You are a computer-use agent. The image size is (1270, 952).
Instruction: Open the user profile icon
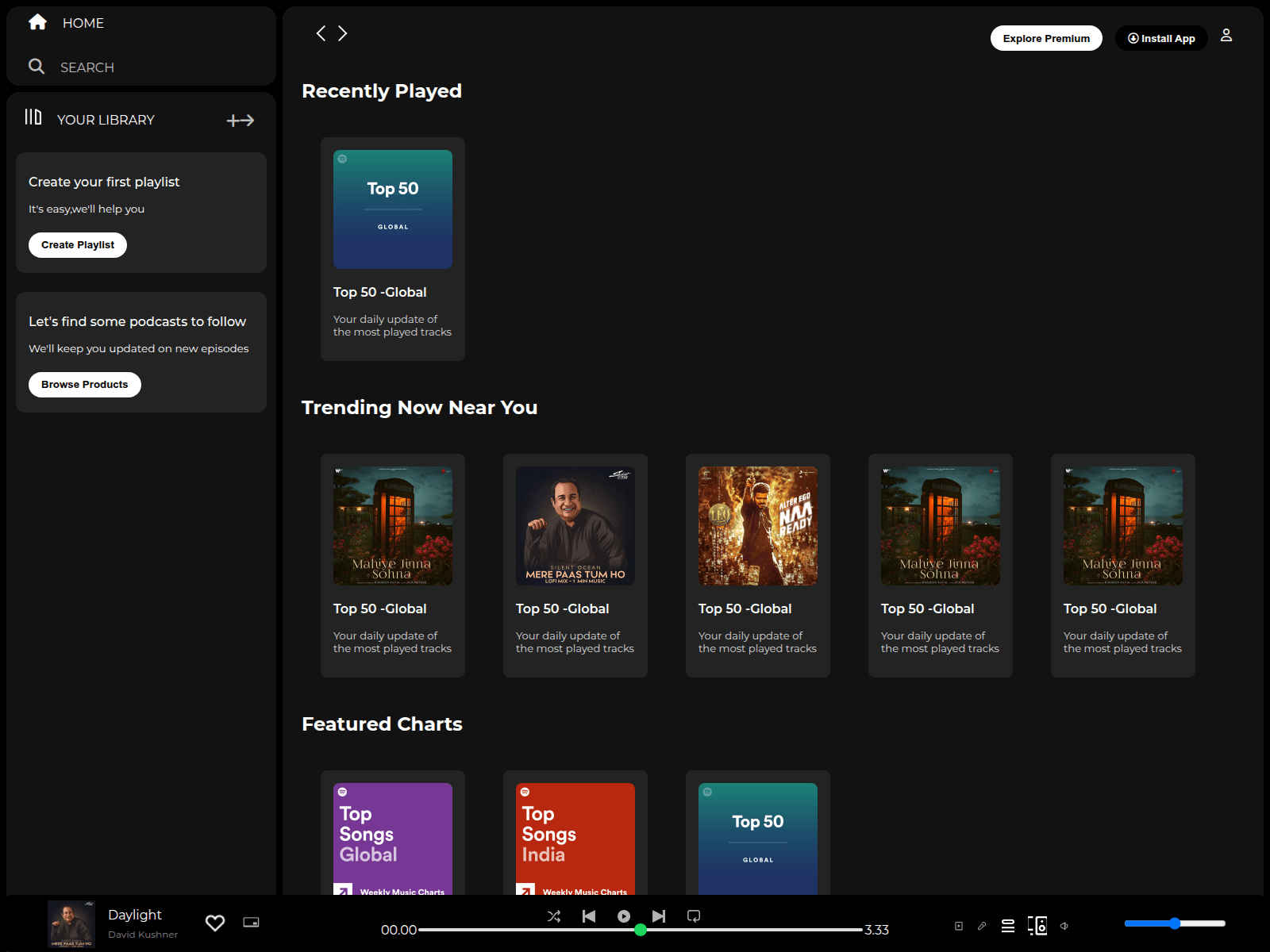(1226, 36)
